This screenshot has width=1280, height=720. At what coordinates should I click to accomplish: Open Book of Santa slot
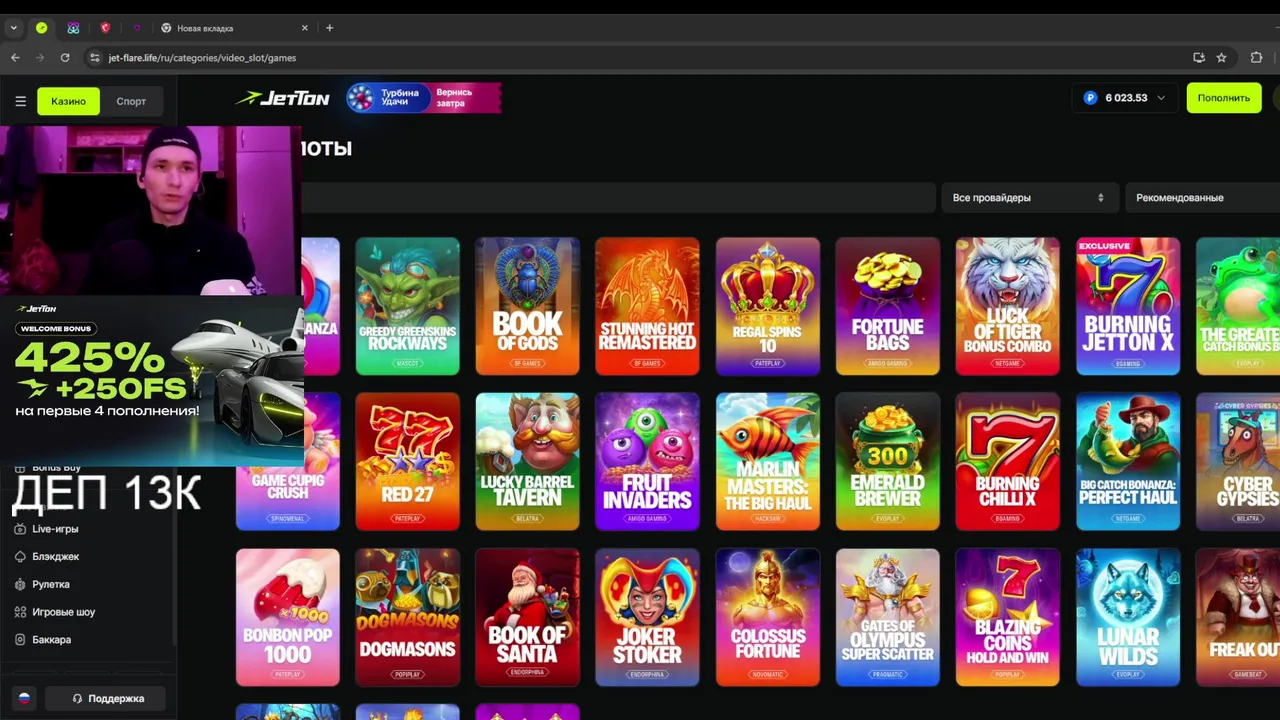coord(528,617)
